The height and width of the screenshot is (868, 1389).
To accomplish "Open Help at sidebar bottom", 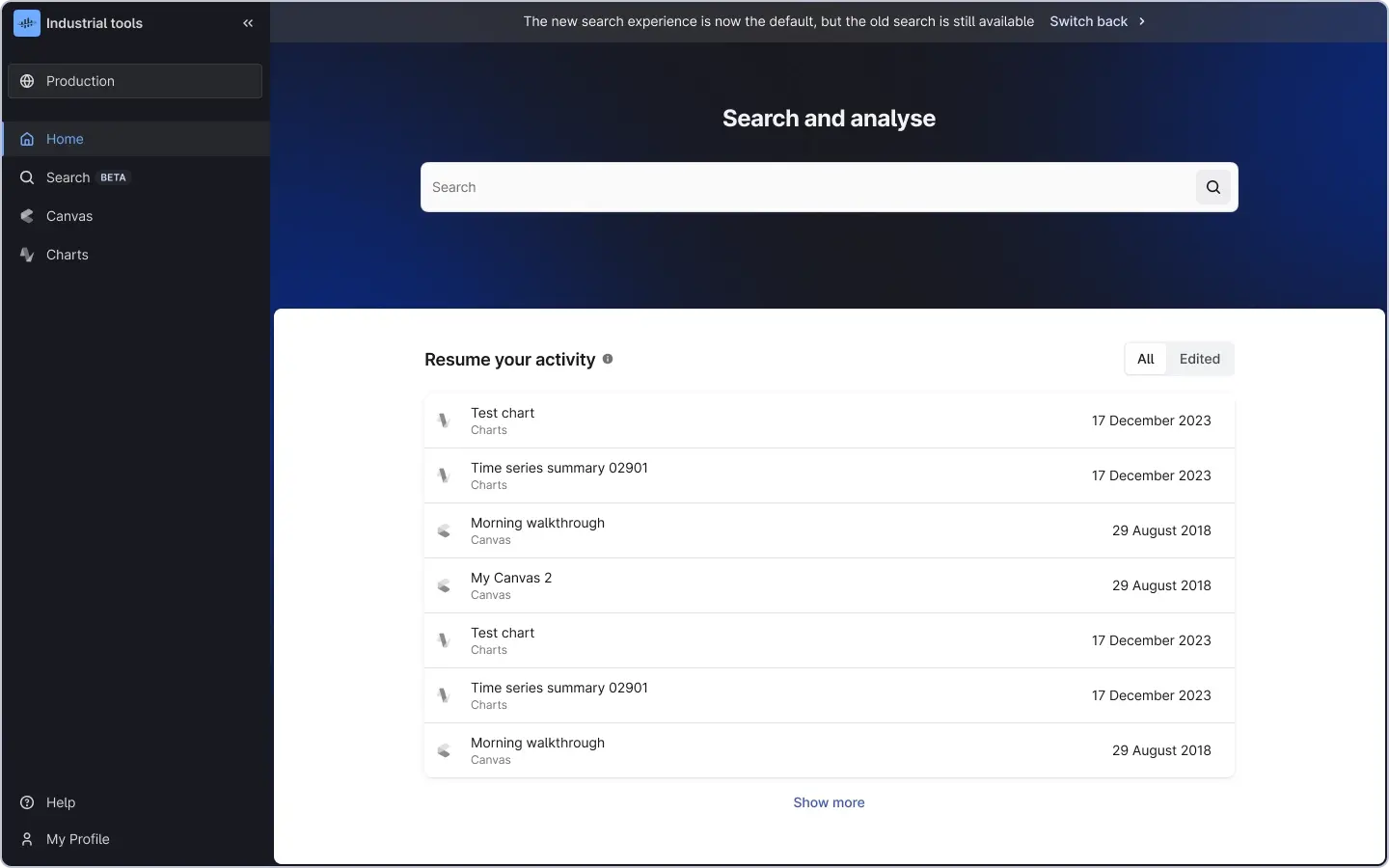I will point(136,802).
